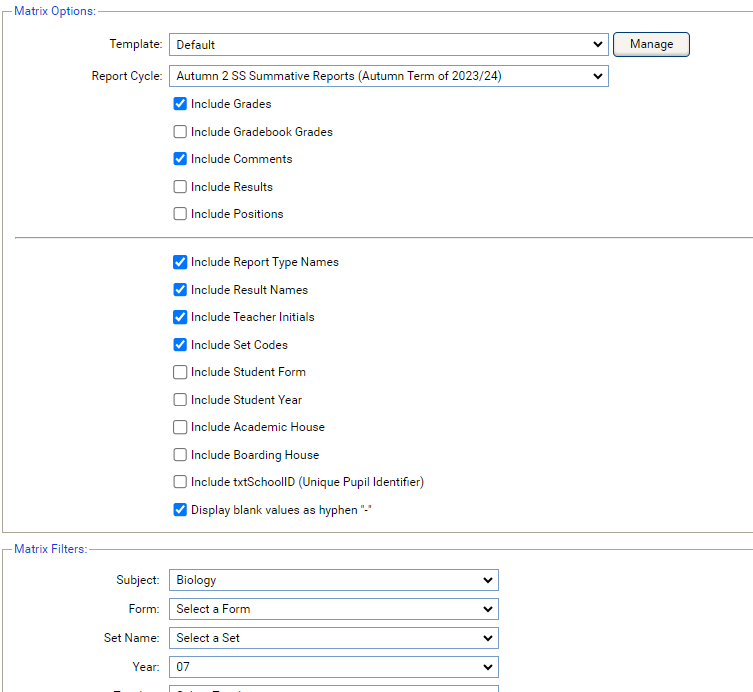Screen dimensions: 753x692
Task: Toggle Display blank values as hyphen
Action: tap(180, 510)
